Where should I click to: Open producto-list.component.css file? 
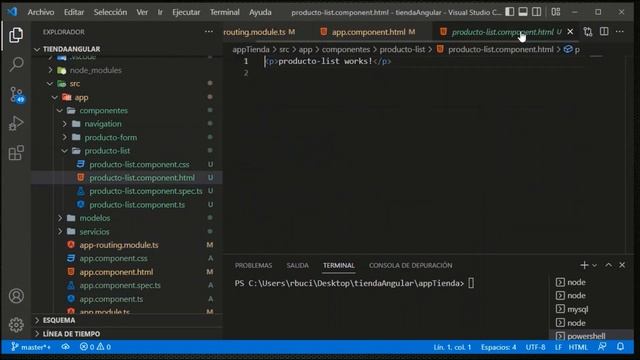139,164
